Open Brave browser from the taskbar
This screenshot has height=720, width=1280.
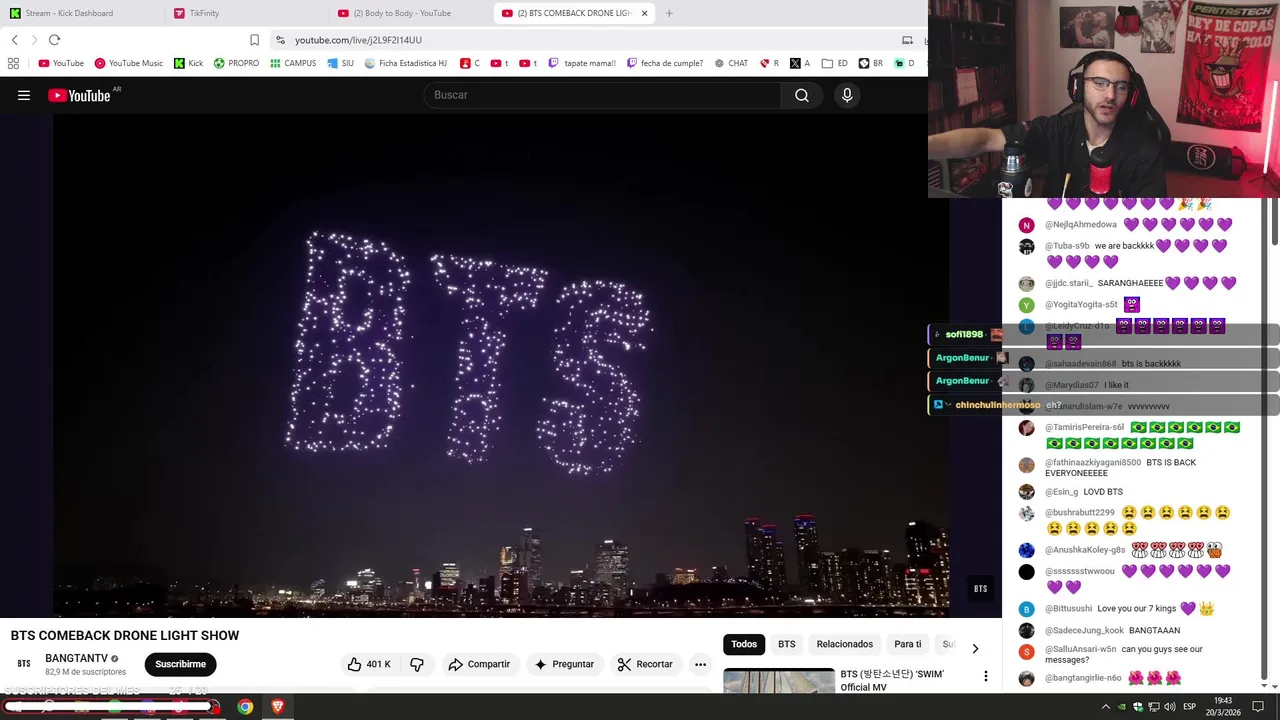pyautogui.click(x=278, y=707)
